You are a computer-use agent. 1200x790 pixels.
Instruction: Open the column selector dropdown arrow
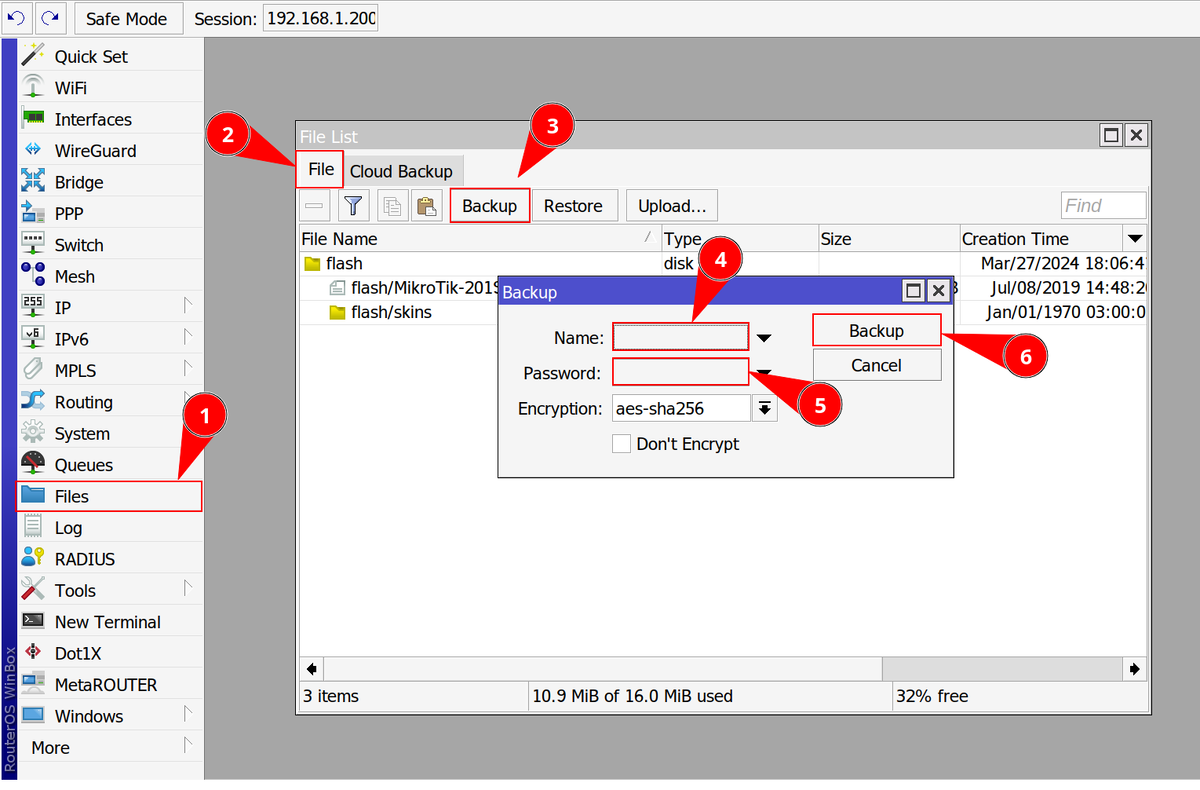[x=1135, y=239]
